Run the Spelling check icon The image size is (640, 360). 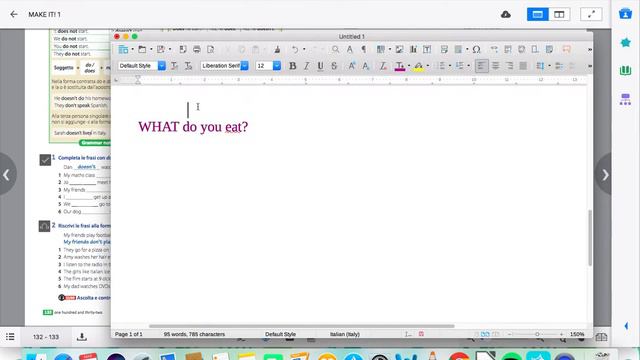(350, 49)
